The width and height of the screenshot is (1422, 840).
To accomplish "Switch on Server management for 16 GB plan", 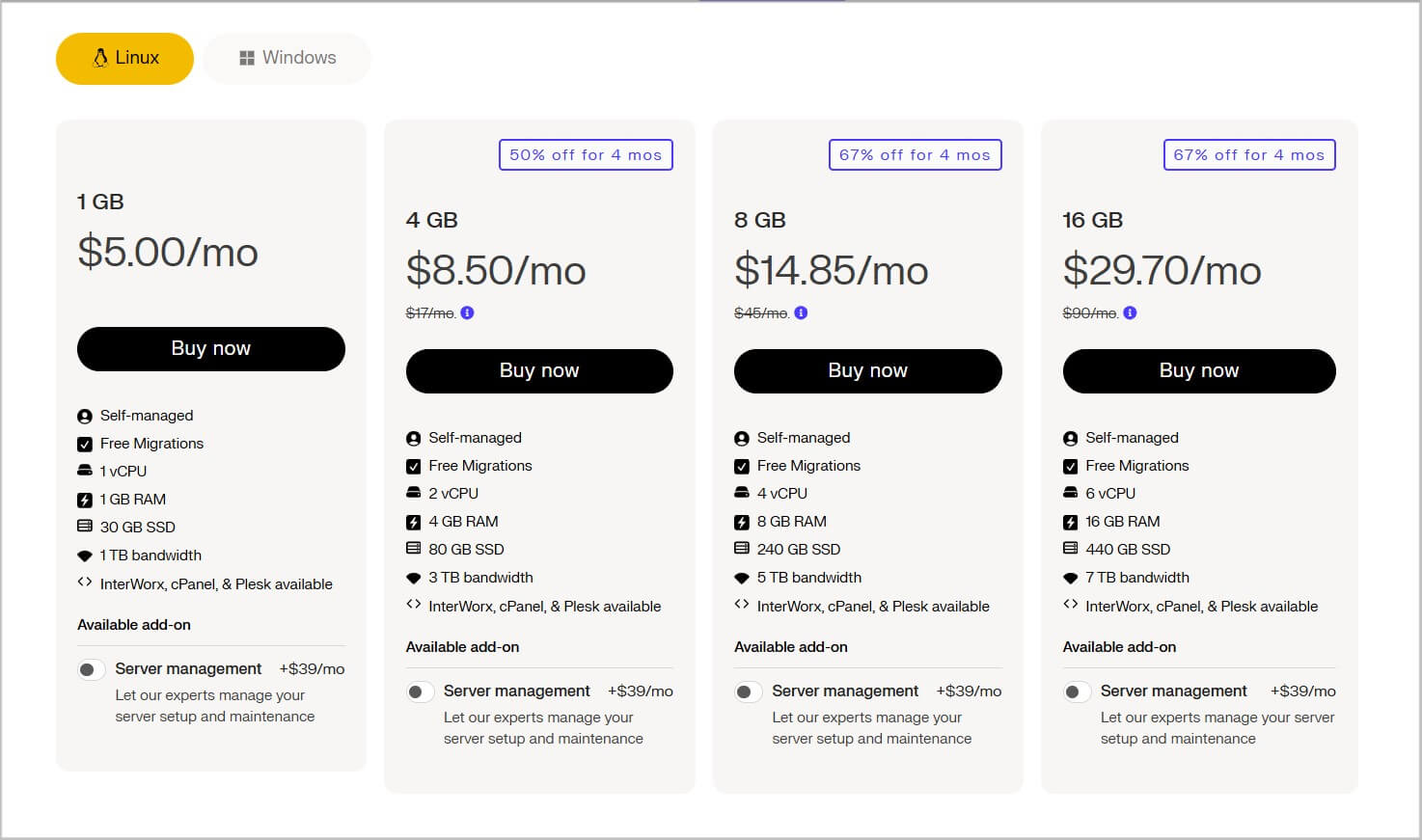I will [1076, 691].
